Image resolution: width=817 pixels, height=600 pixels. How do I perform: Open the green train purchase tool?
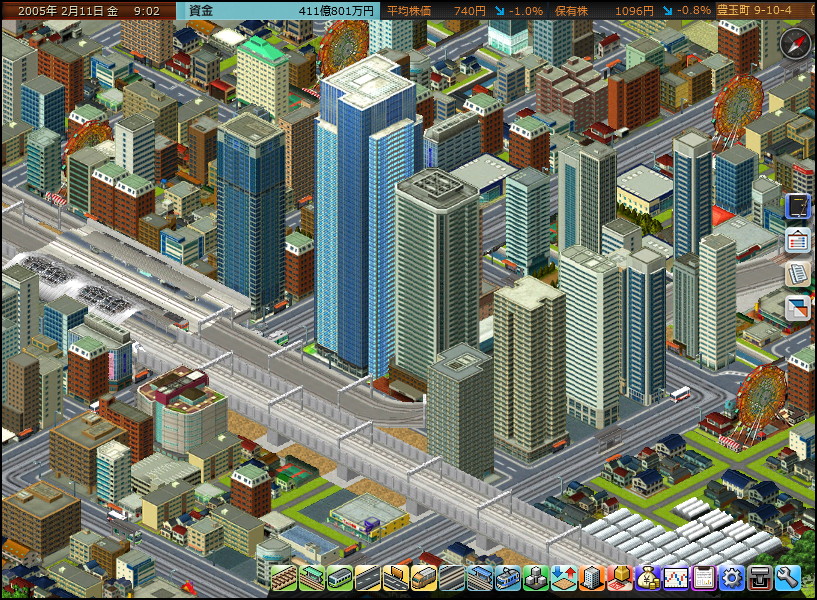tap(340, 578)
